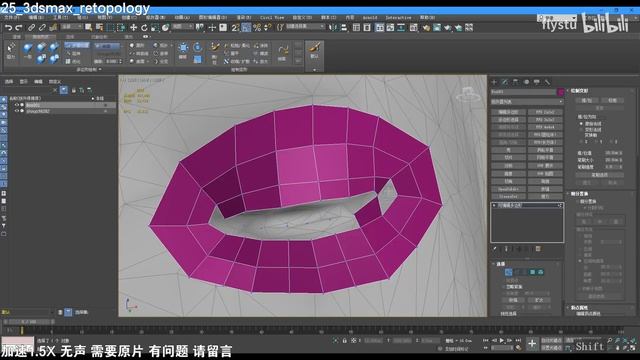Open the selection filter dropdown
This screenshot has height=360, width=640.
point(72,27)
